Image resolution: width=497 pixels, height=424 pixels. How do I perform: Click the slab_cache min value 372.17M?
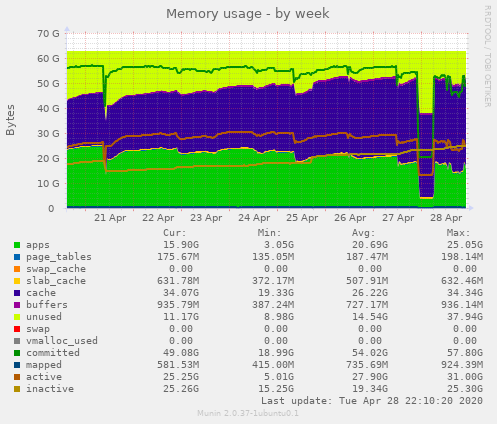[x=273, y=281]
